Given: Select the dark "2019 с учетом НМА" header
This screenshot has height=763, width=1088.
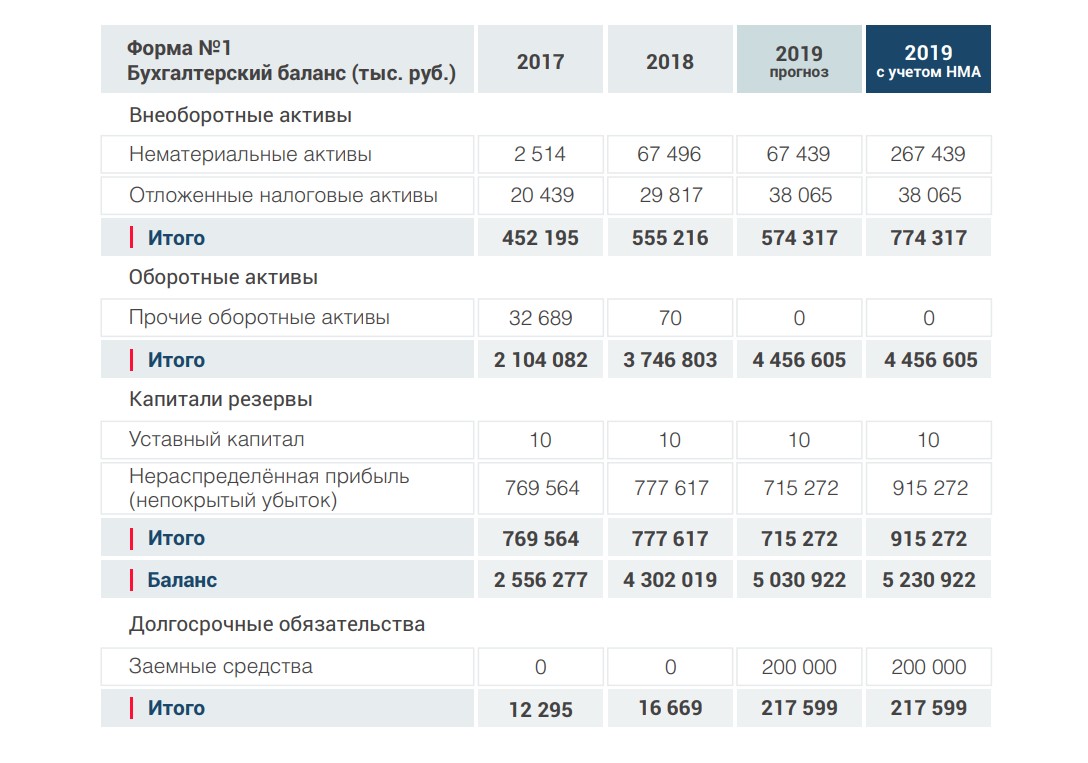Looking at the screenshot, I should pyautogui.click(x=928, y=61).
